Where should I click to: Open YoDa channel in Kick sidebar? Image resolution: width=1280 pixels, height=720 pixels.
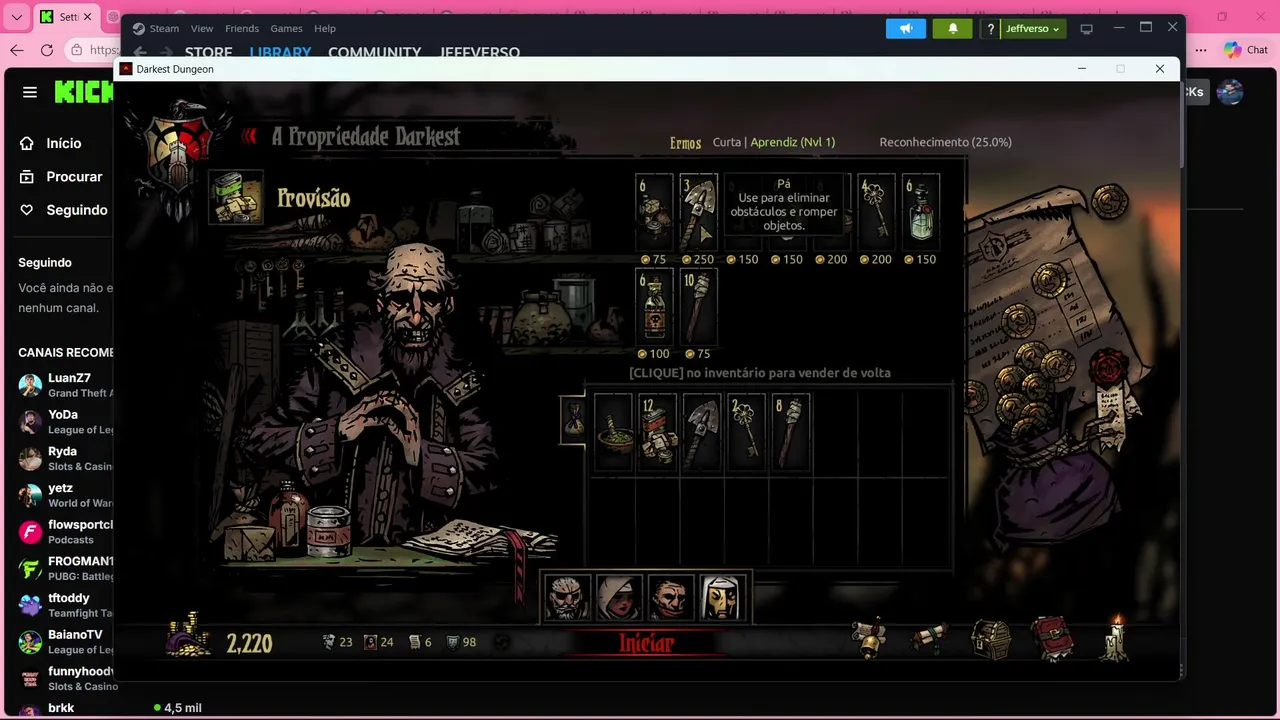(x=65, y=421)
